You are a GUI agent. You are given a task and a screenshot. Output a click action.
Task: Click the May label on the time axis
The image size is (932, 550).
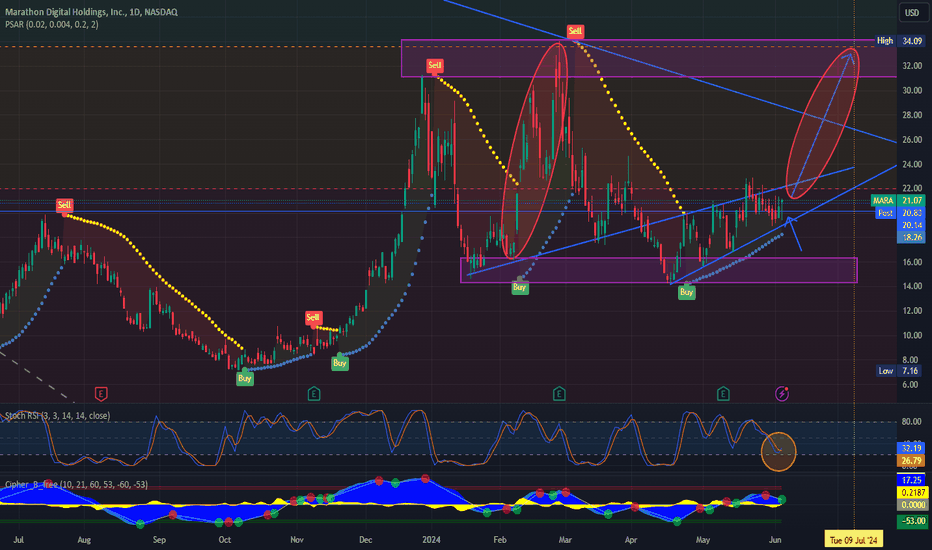click(x=703, y=540)
